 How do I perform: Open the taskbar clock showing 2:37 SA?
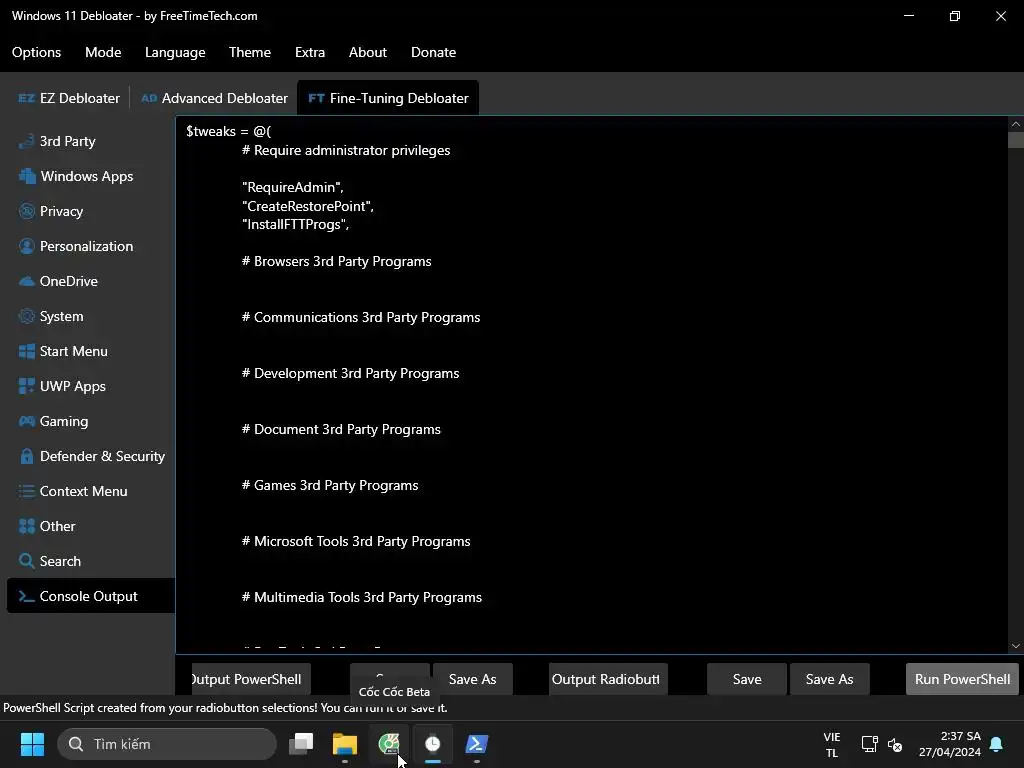(x=950, y=744)
